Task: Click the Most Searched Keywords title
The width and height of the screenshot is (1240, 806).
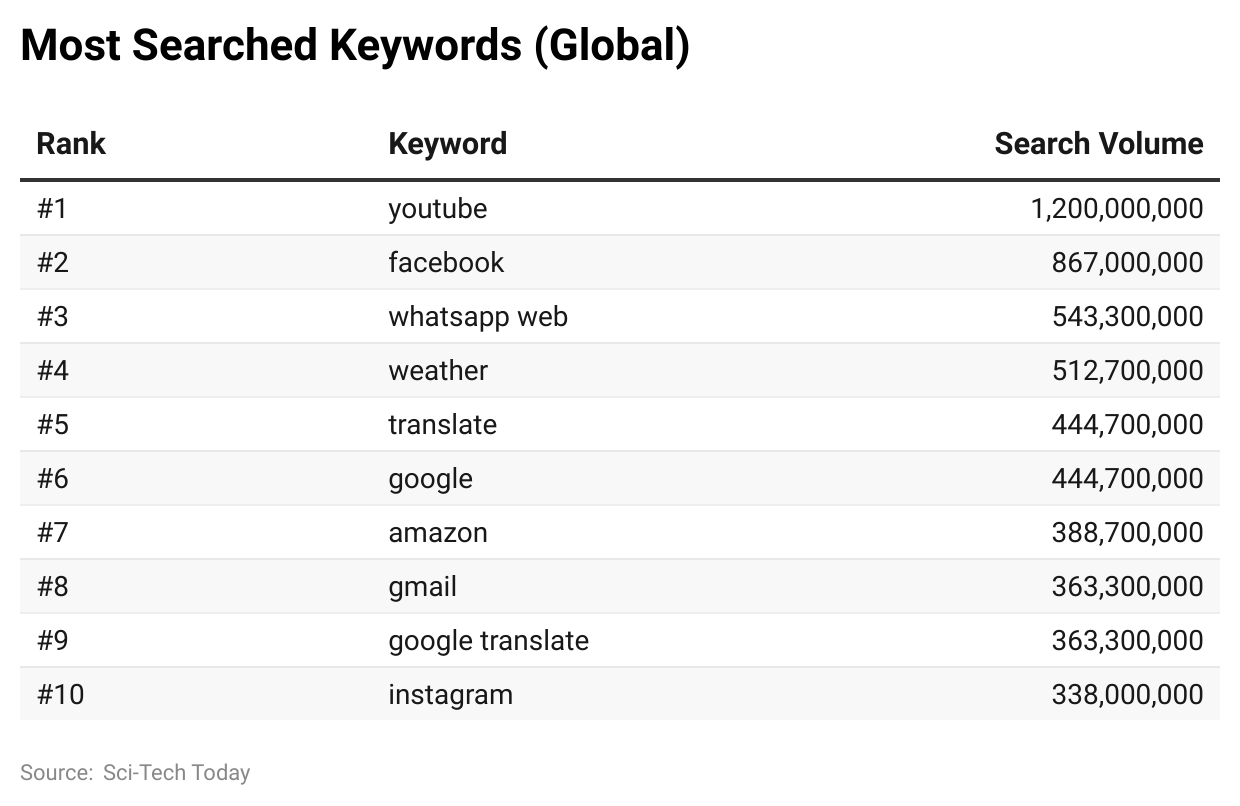Action: pos(355,46)
